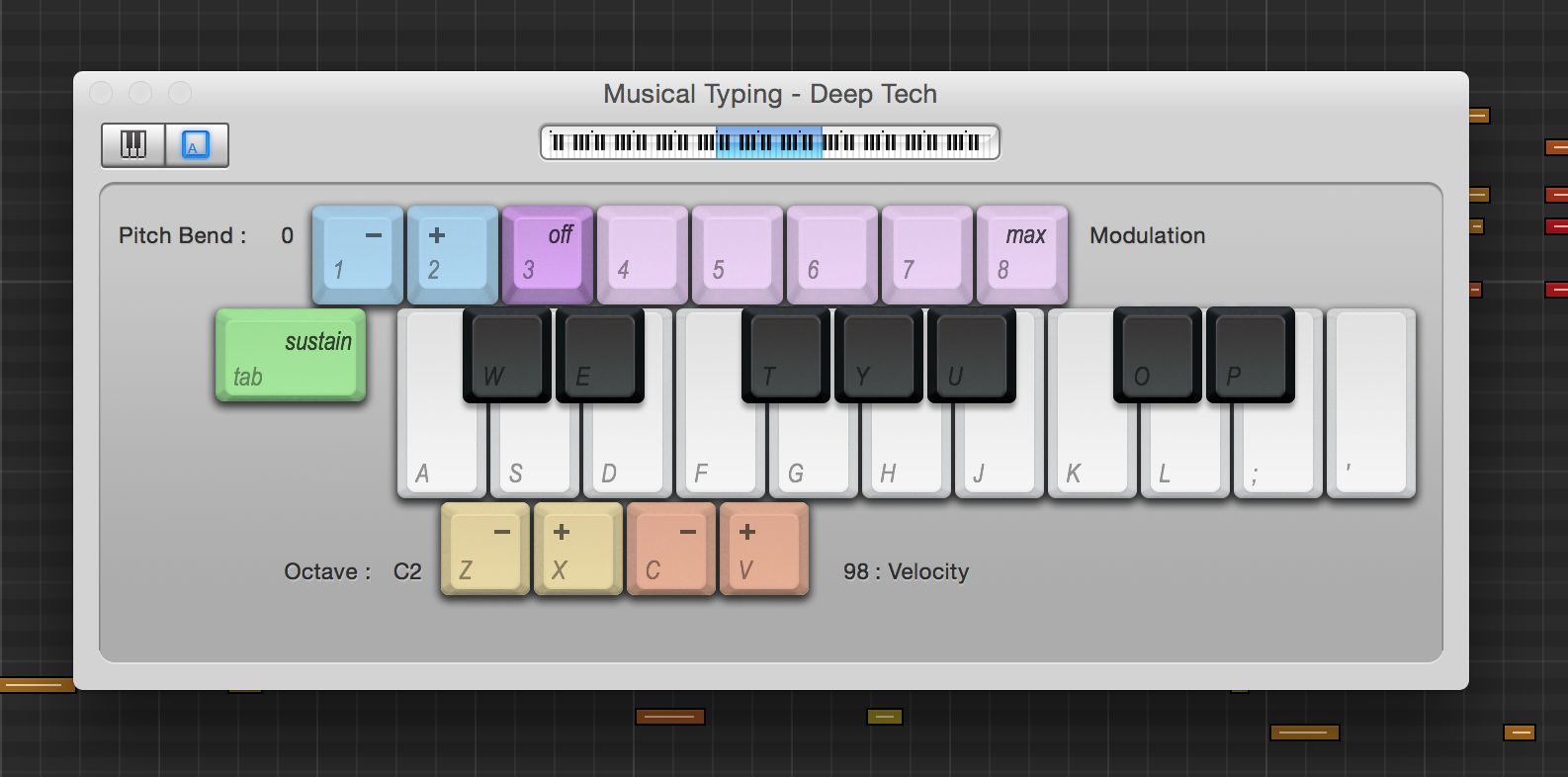Switch to piano keyboard view icon

(x=132, y=145)
